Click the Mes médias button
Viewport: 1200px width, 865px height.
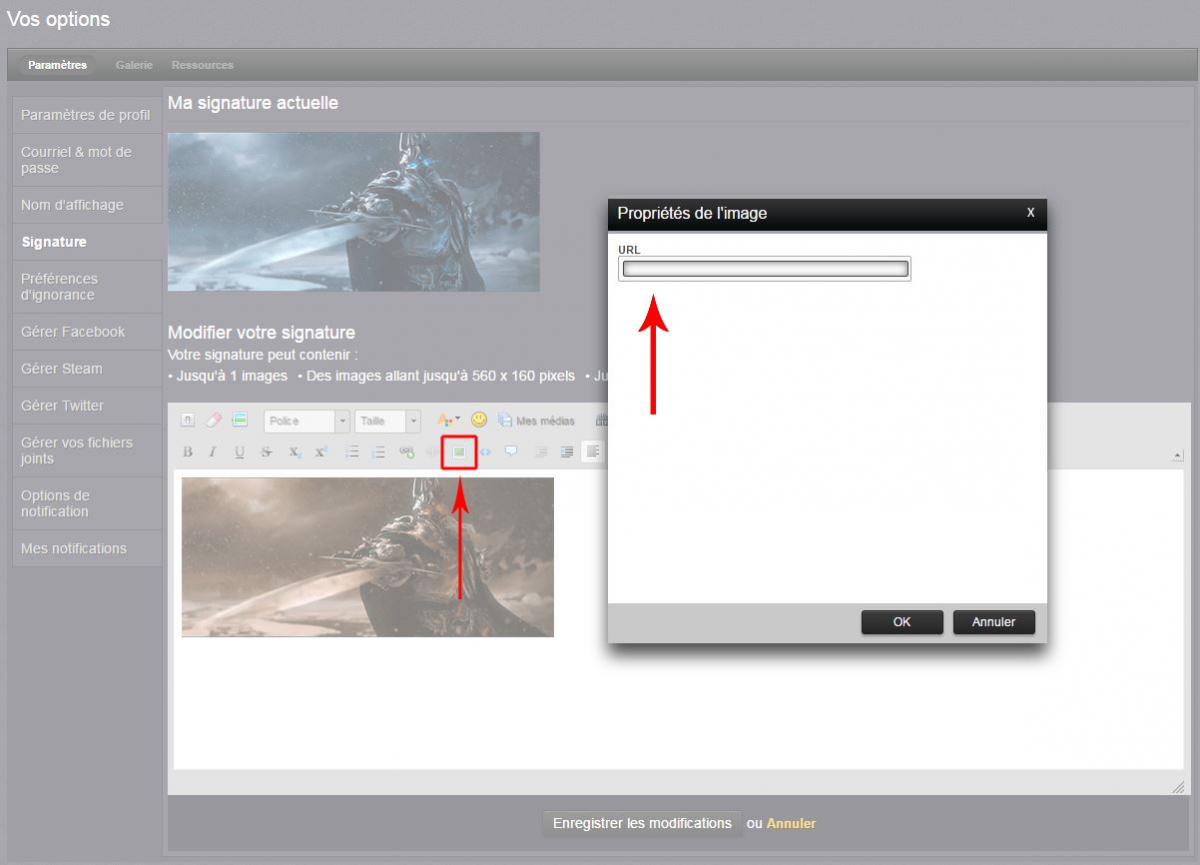[x=536, y=421]
